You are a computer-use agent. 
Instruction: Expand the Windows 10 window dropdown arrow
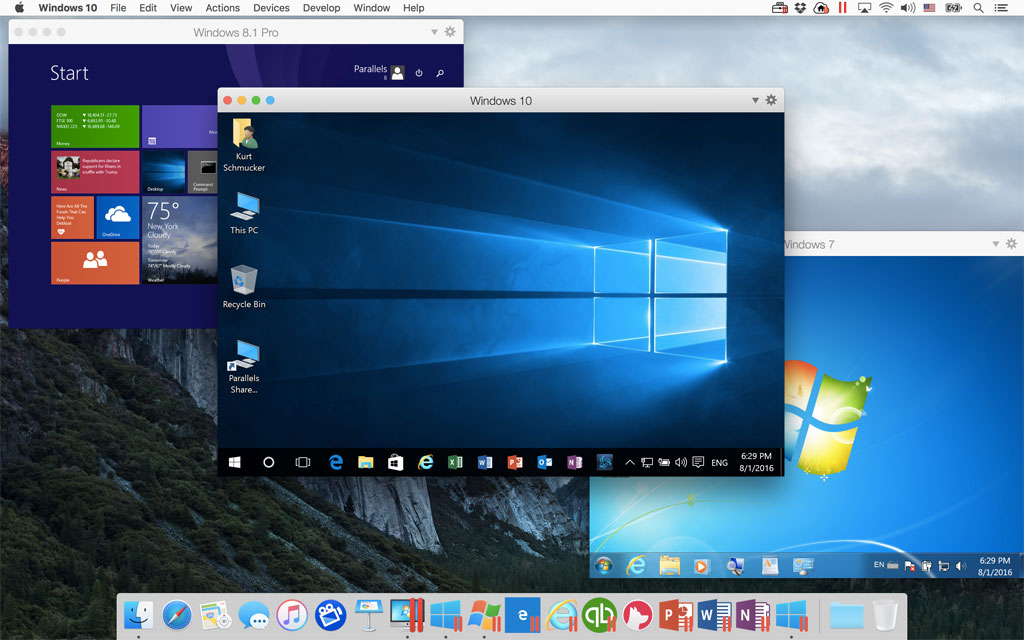click(755, 101)
